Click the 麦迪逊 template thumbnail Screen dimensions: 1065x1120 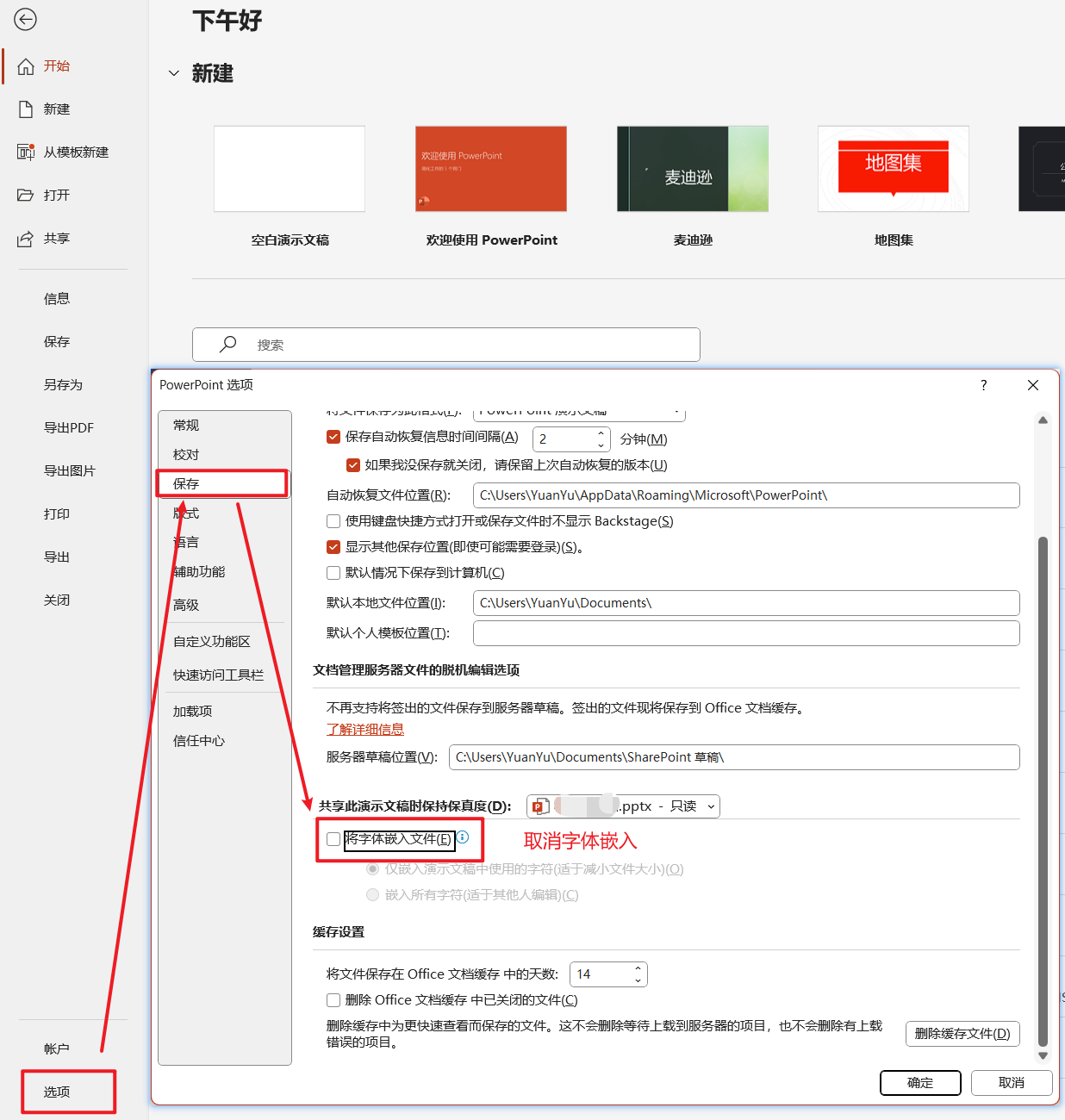click(x=692, y=169)
